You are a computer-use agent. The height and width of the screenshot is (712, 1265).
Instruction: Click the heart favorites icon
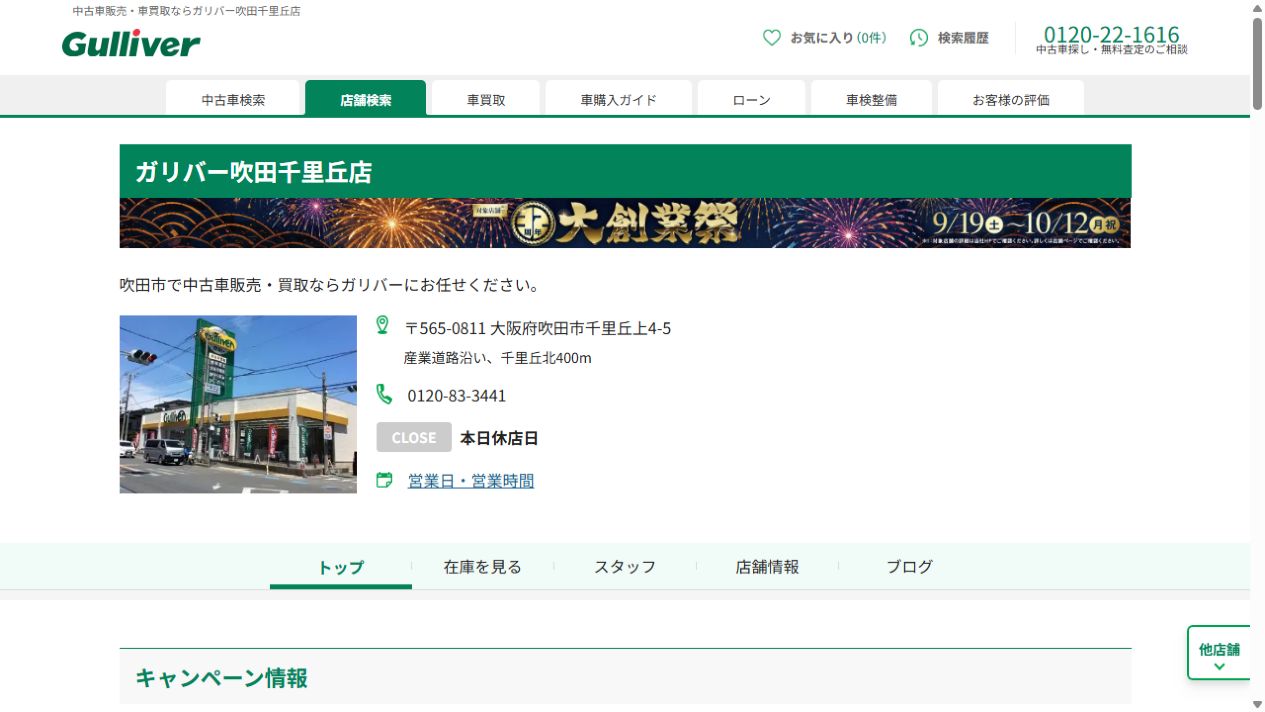pyautogui.click(x=772, y=38)
